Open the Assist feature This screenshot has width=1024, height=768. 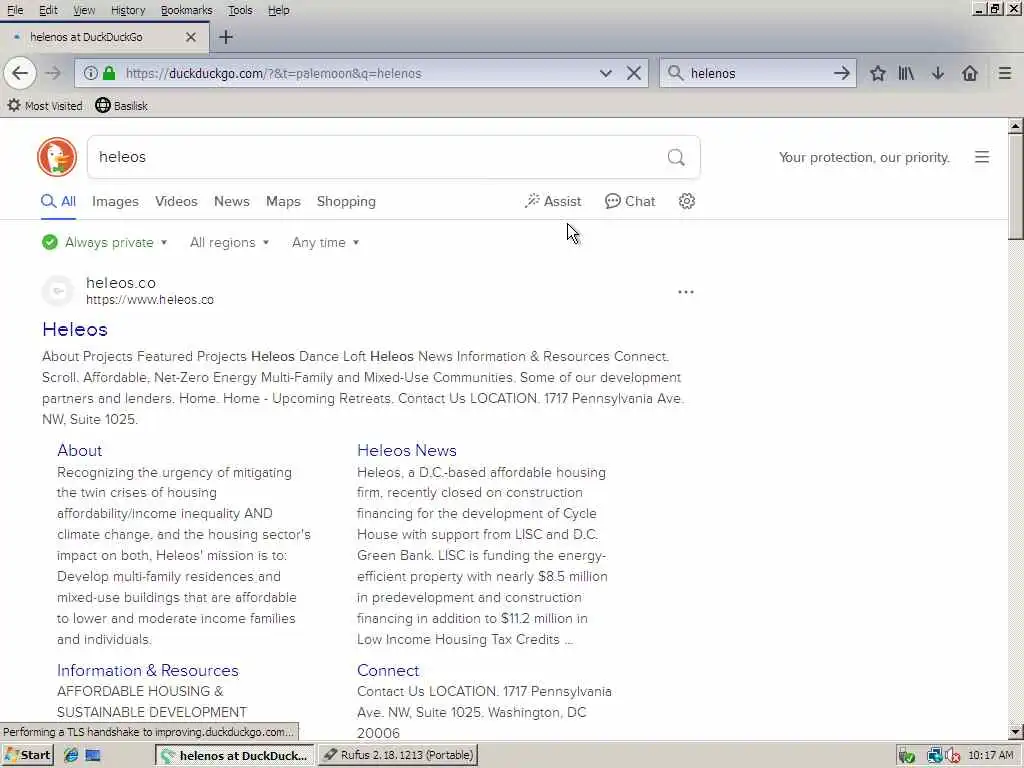point(552,201)
